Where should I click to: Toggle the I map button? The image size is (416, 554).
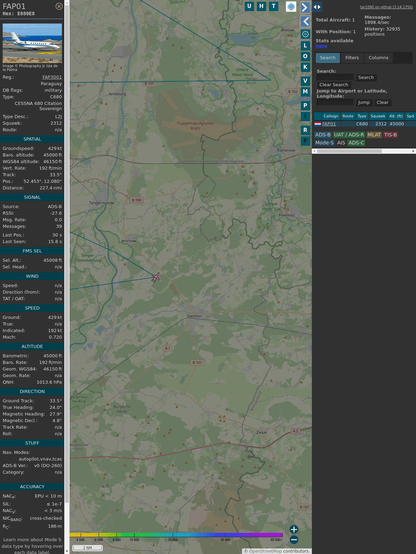point(305,116)
